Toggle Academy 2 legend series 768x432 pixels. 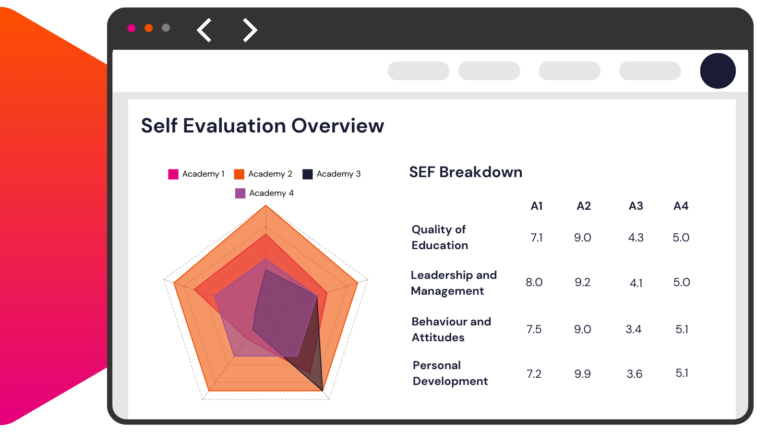[263, 174]
